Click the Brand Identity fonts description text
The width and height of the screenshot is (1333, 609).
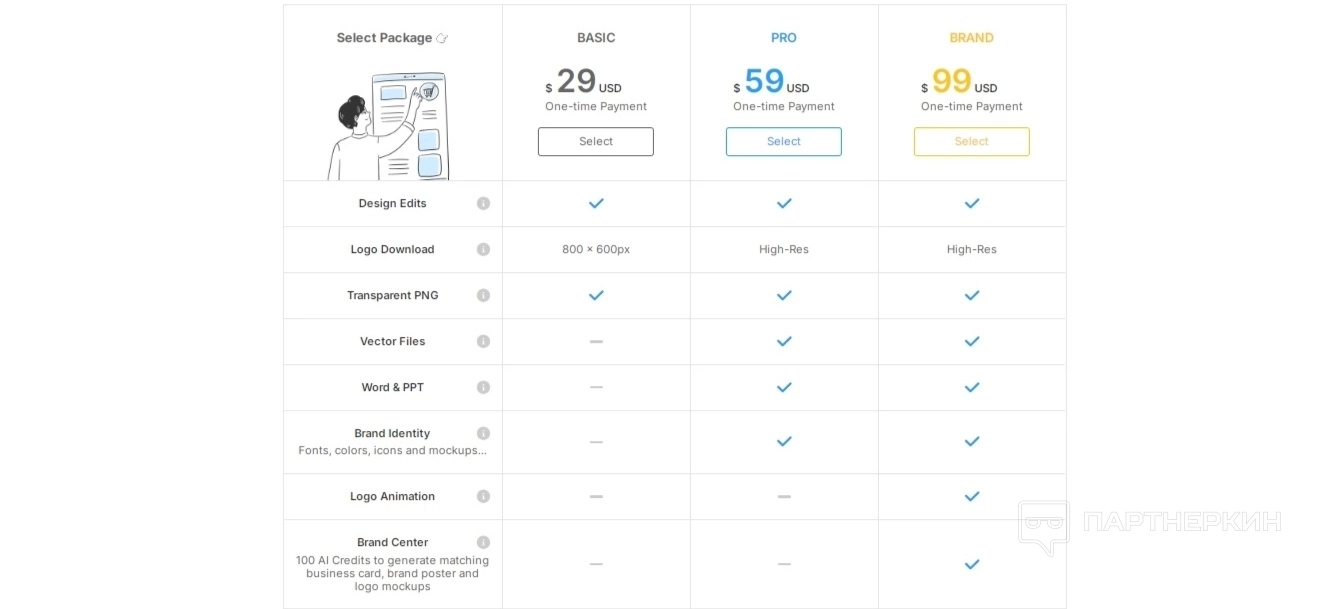point(392,451)
